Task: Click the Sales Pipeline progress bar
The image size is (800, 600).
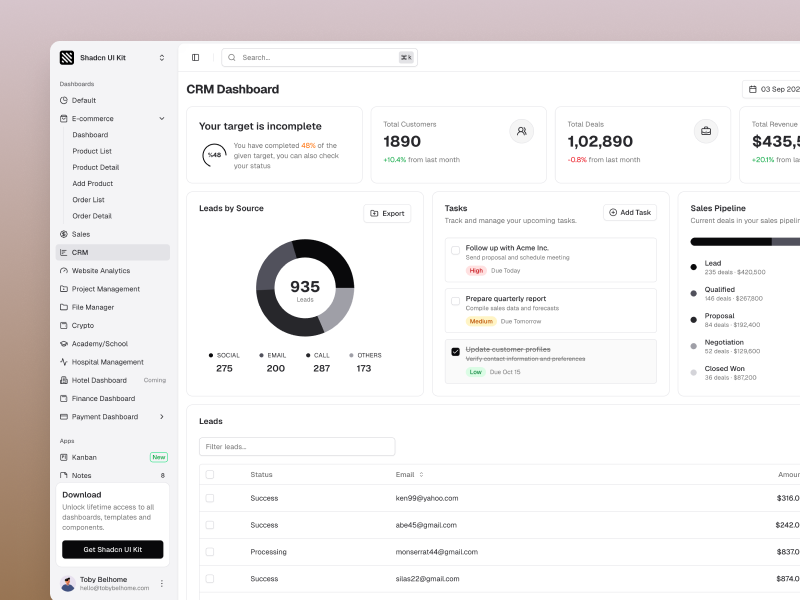Action: pos(745,240)
